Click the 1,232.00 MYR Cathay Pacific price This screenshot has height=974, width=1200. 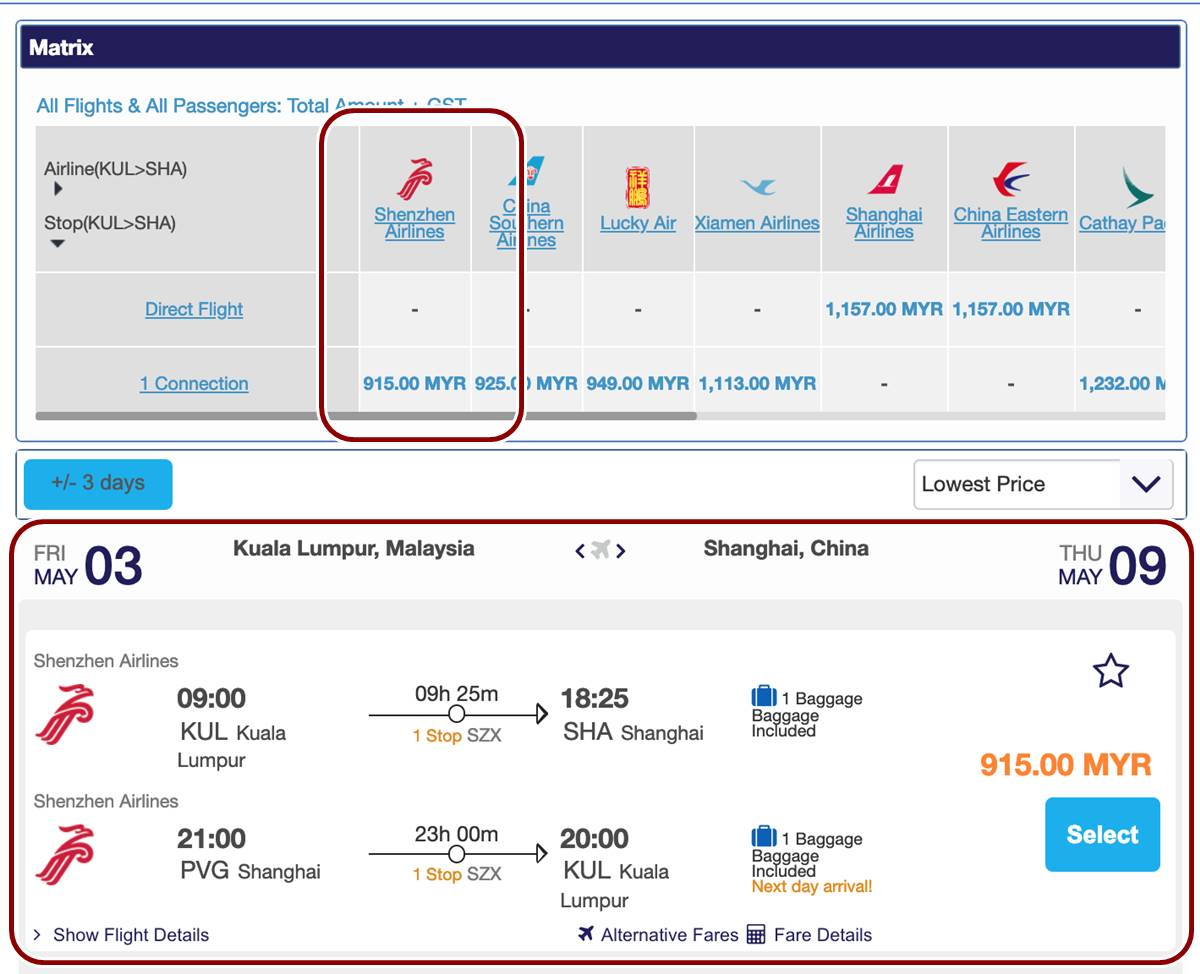(x=1122, y=383)
